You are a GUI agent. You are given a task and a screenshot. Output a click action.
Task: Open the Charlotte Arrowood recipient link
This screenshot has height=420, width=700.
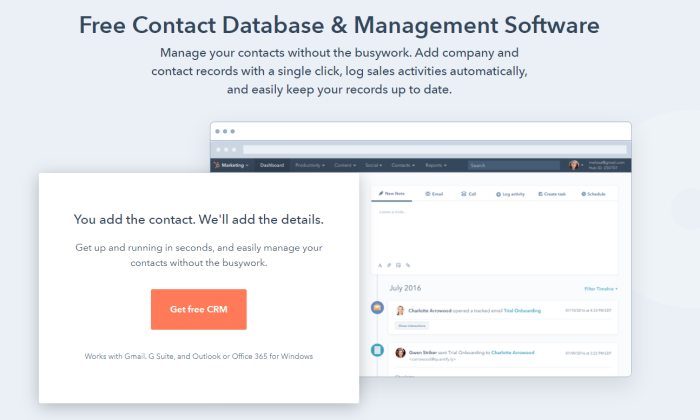512,353
